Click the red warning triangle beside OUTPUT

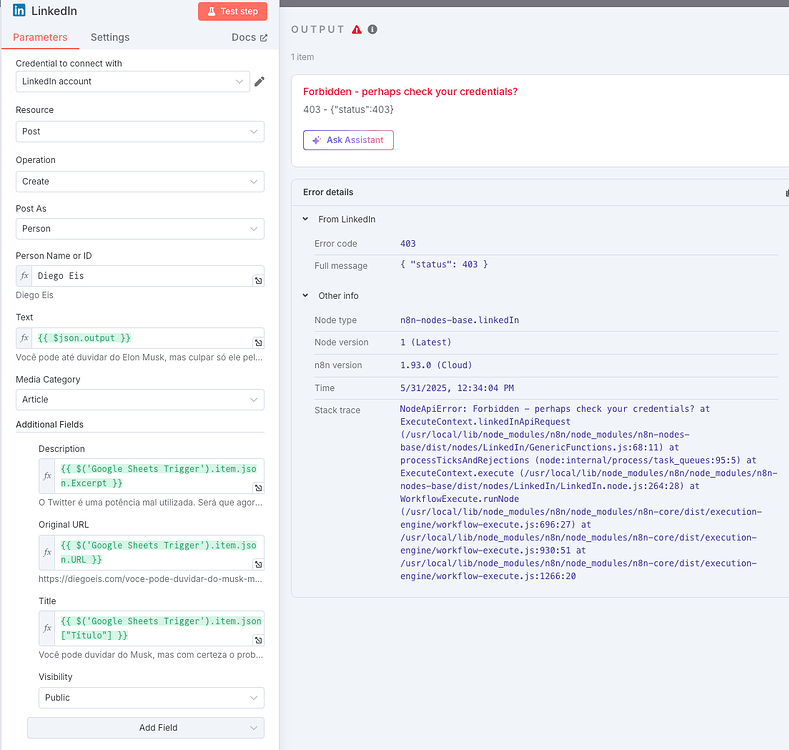357,30
